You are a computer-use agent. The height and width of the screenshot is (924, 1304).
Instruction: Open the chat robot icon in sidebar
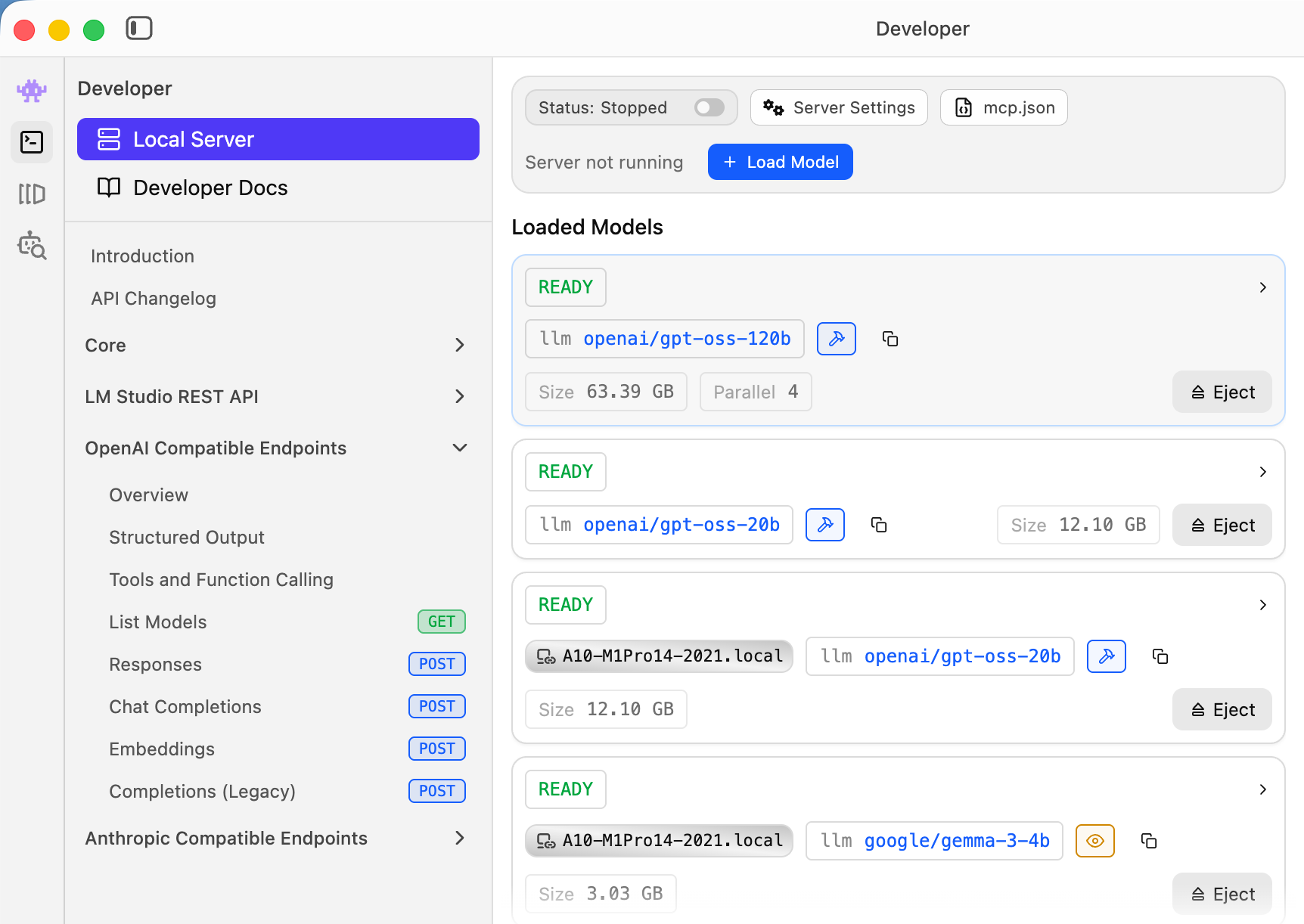tap(32, 91)
